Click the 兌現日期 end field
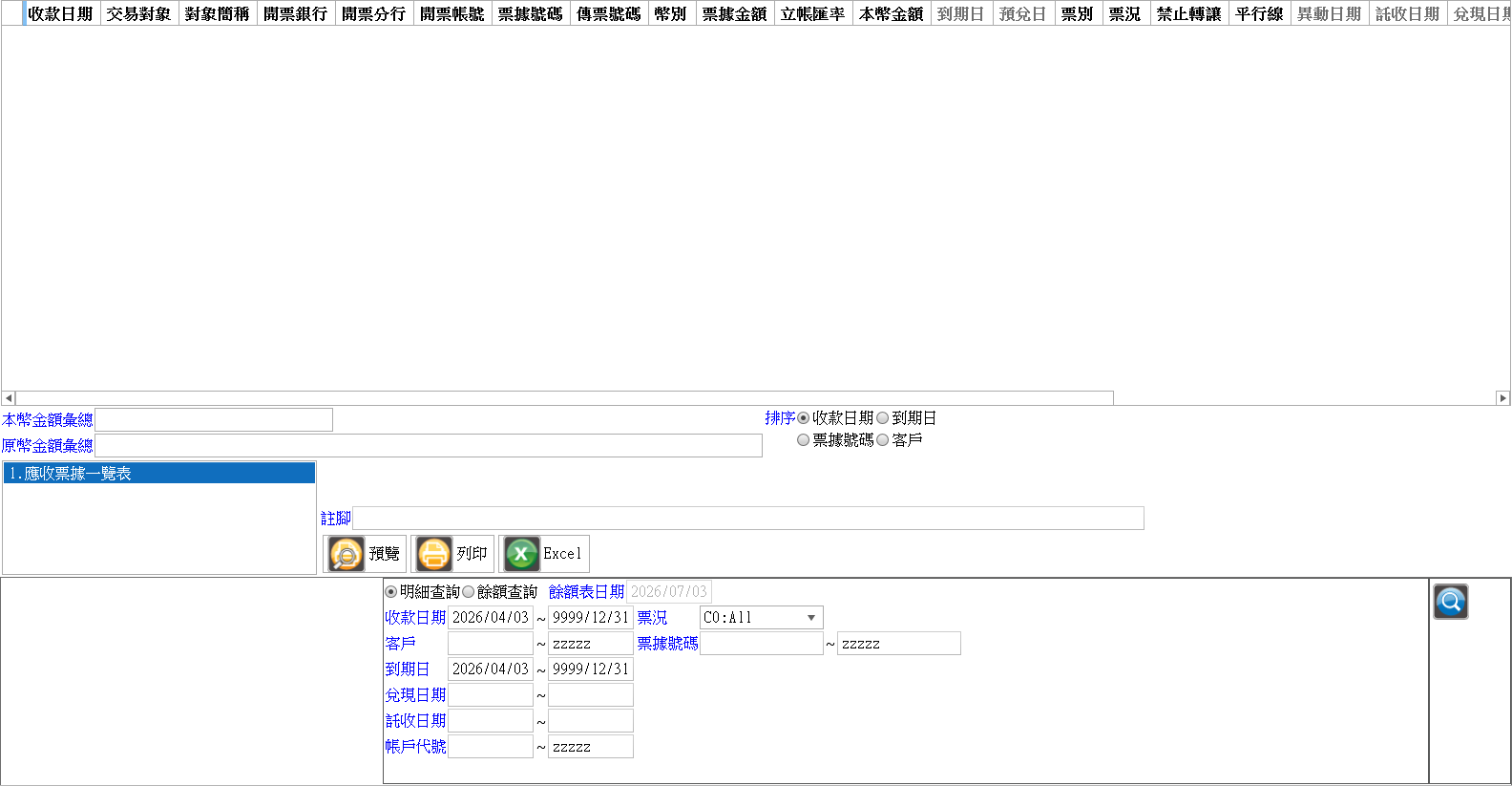 tap(591, 695)
